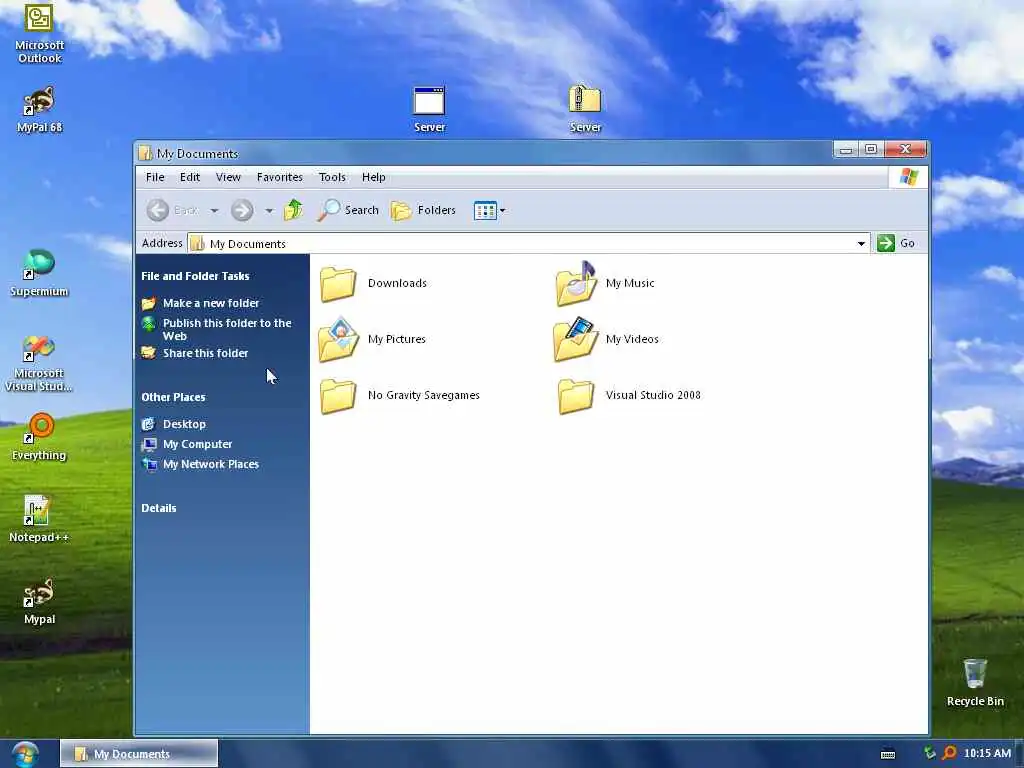
Task: Click Make a new folder
Action: (201, 303)
